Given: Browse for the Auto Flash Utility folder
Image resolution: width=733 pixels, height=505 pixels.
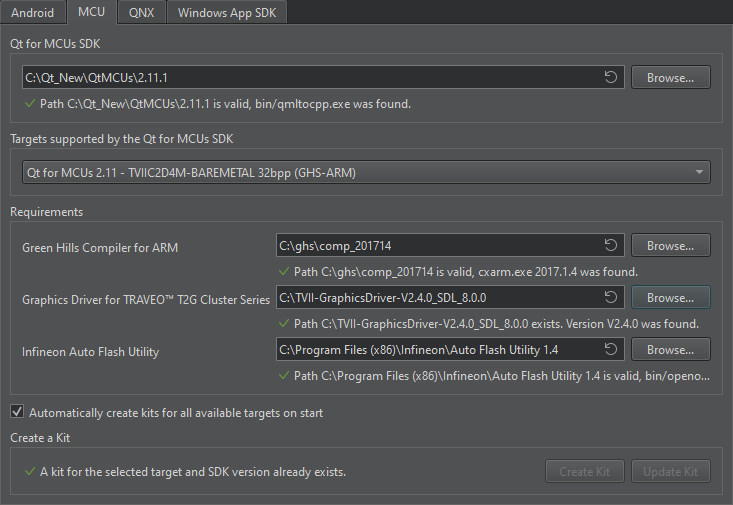Looking at the screenshot, I should (x=670, y=349).
